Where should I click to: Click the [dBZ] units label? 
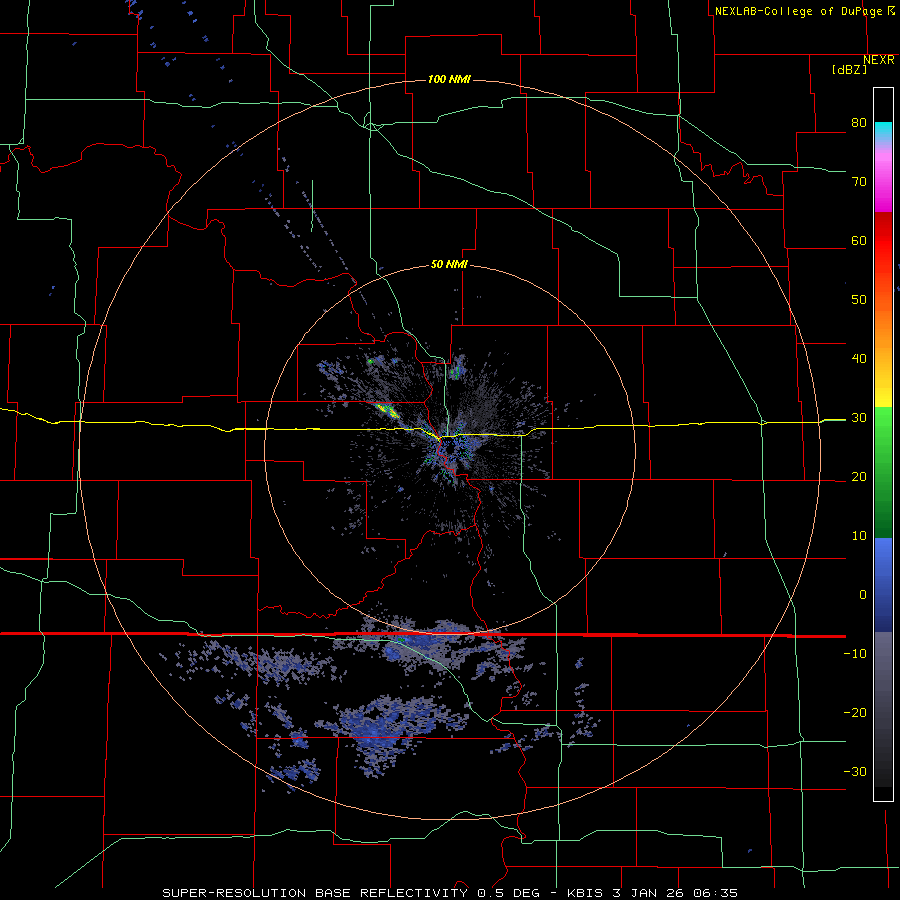(849, 69)
